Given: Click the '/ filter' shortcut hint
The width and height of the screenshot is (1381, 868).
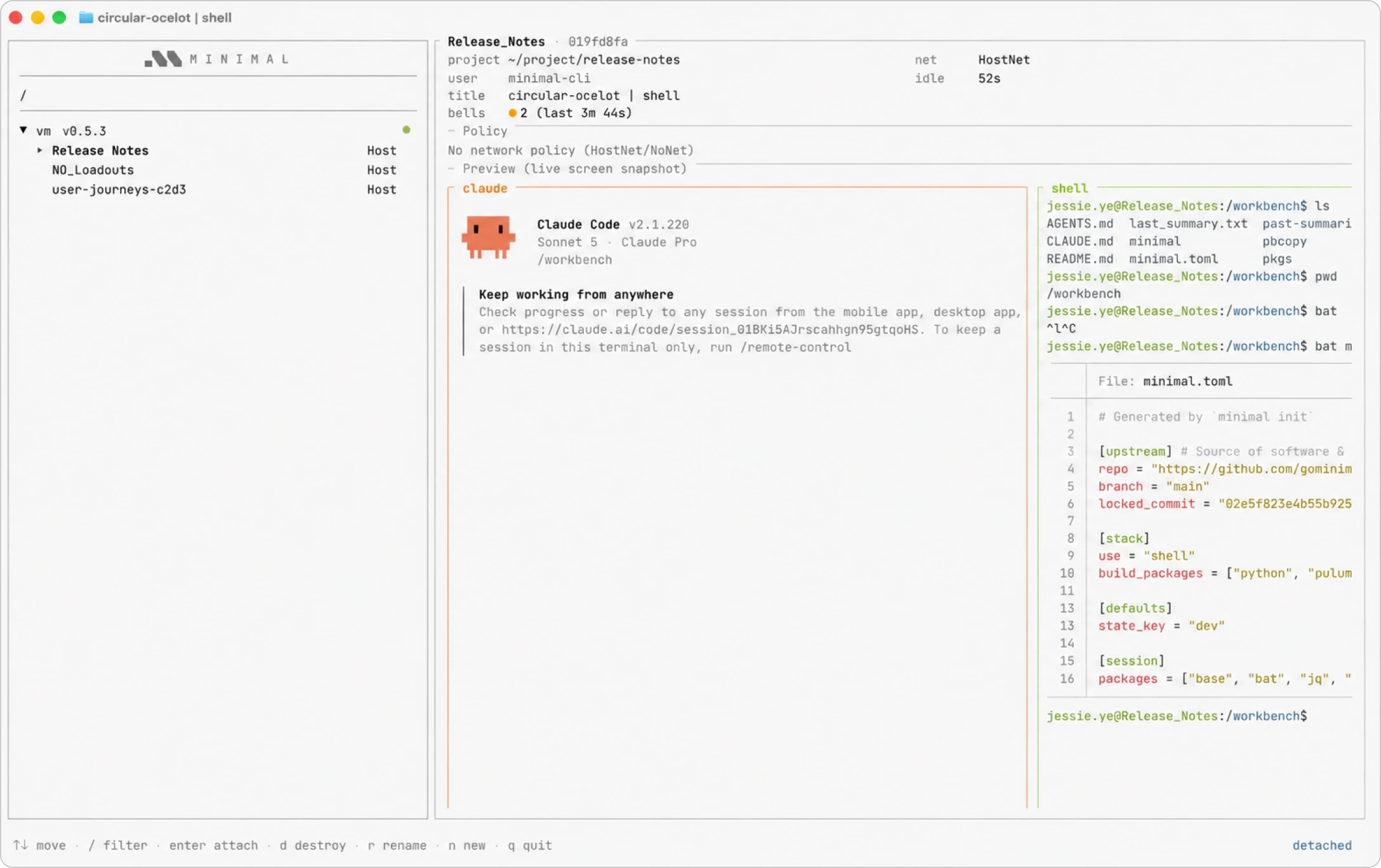Looking at the screenshot, I should (x=117, y=845).
